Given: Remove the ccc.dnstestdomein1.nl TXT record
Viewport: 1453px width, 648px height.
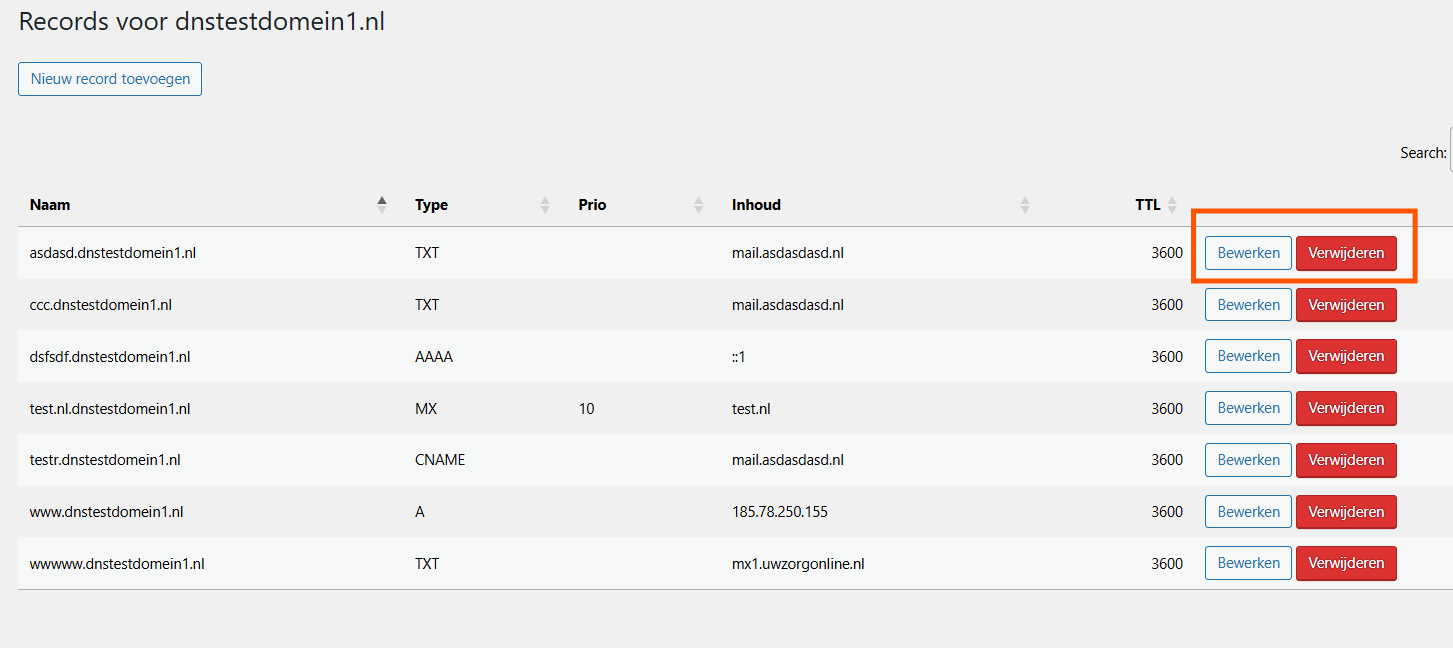Looking at the screenshot, I should 1346,305.
